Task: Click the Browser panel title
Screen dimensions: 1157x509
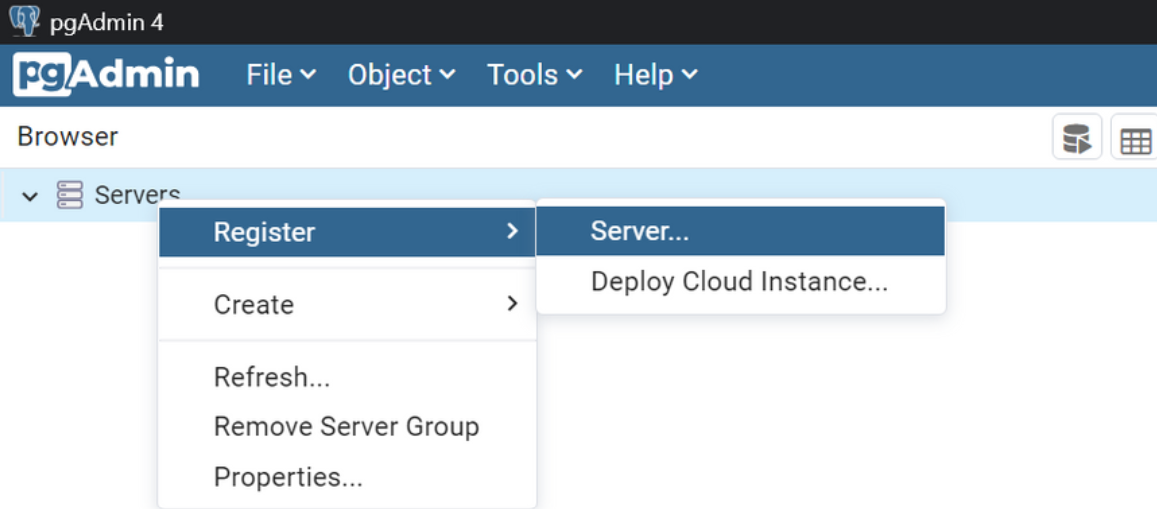Action: 68,137
